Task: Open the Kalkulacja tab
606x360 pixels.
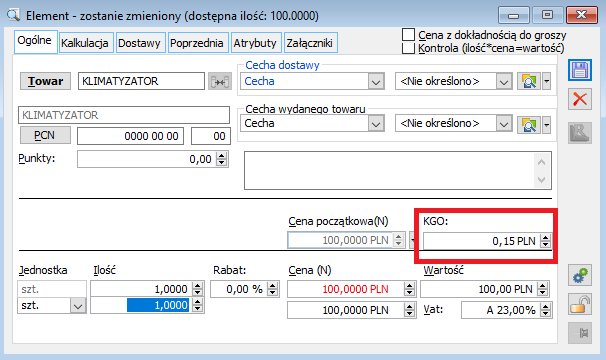Action: click(x=85, y=43)
